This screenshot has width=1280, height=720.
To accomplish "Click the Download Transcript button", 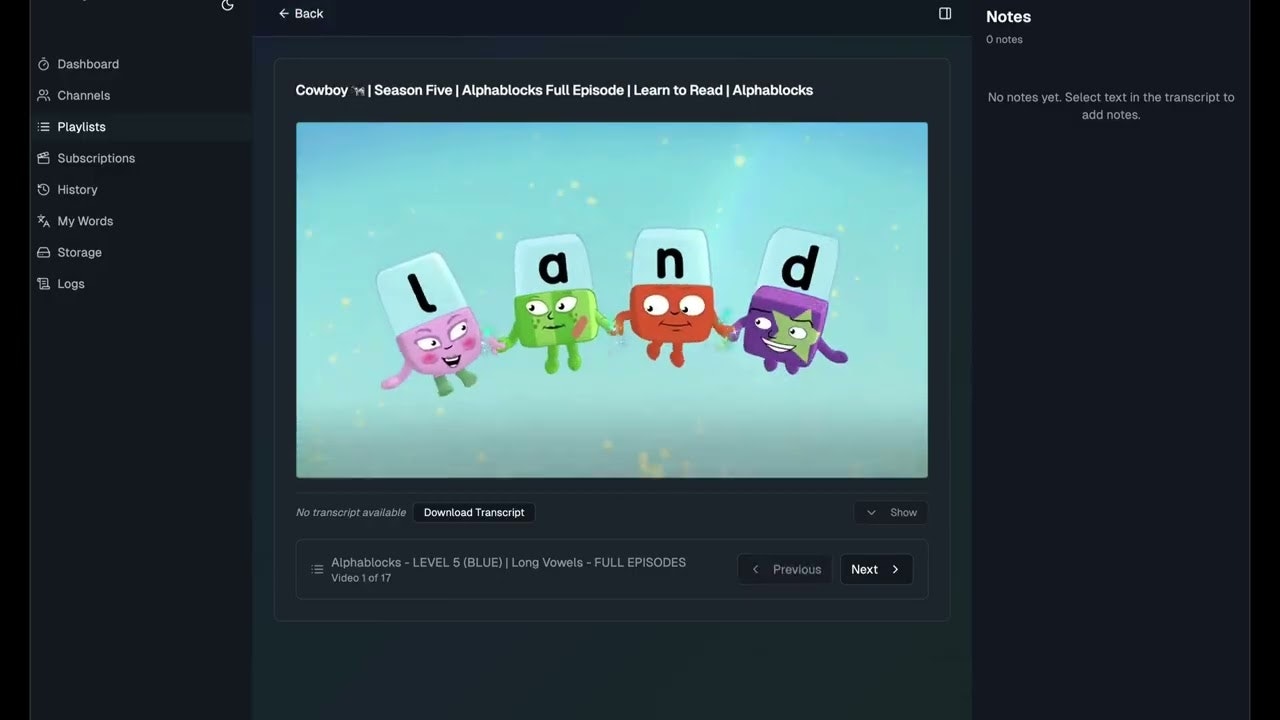I will [x=473, y=512].
